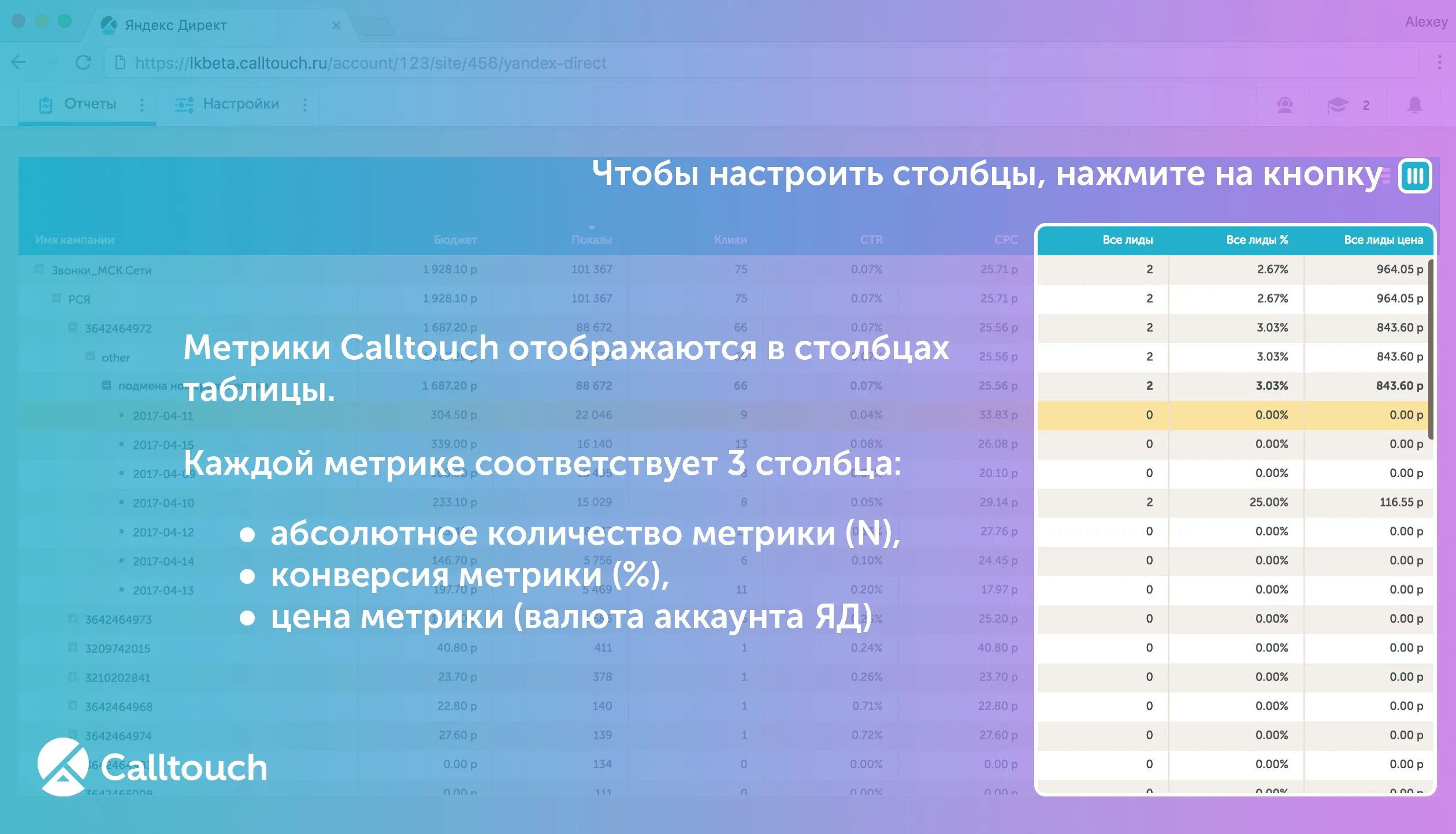Open the Отчеты clipboard icon
The height and width of the screenshot is (834, 1456).
[45, 104]
